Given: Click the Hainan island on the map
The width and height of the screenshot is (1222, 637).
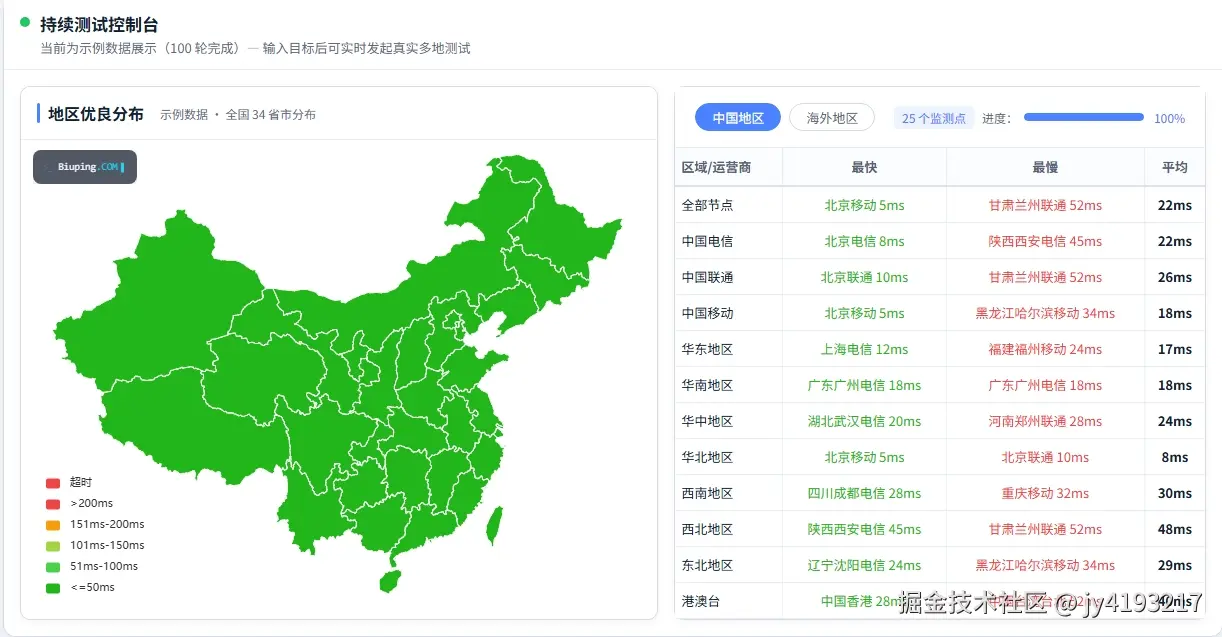Looking at the screenshot, I should point(392,580).
